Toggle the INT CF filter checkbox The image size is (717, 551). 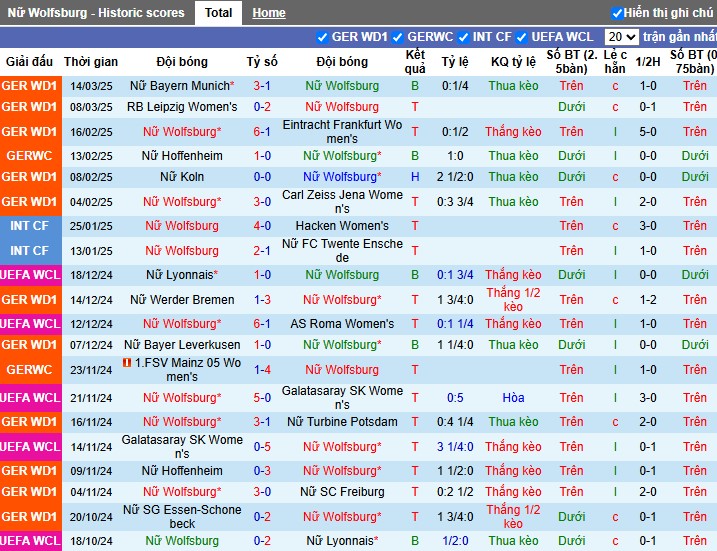point(463,37)
